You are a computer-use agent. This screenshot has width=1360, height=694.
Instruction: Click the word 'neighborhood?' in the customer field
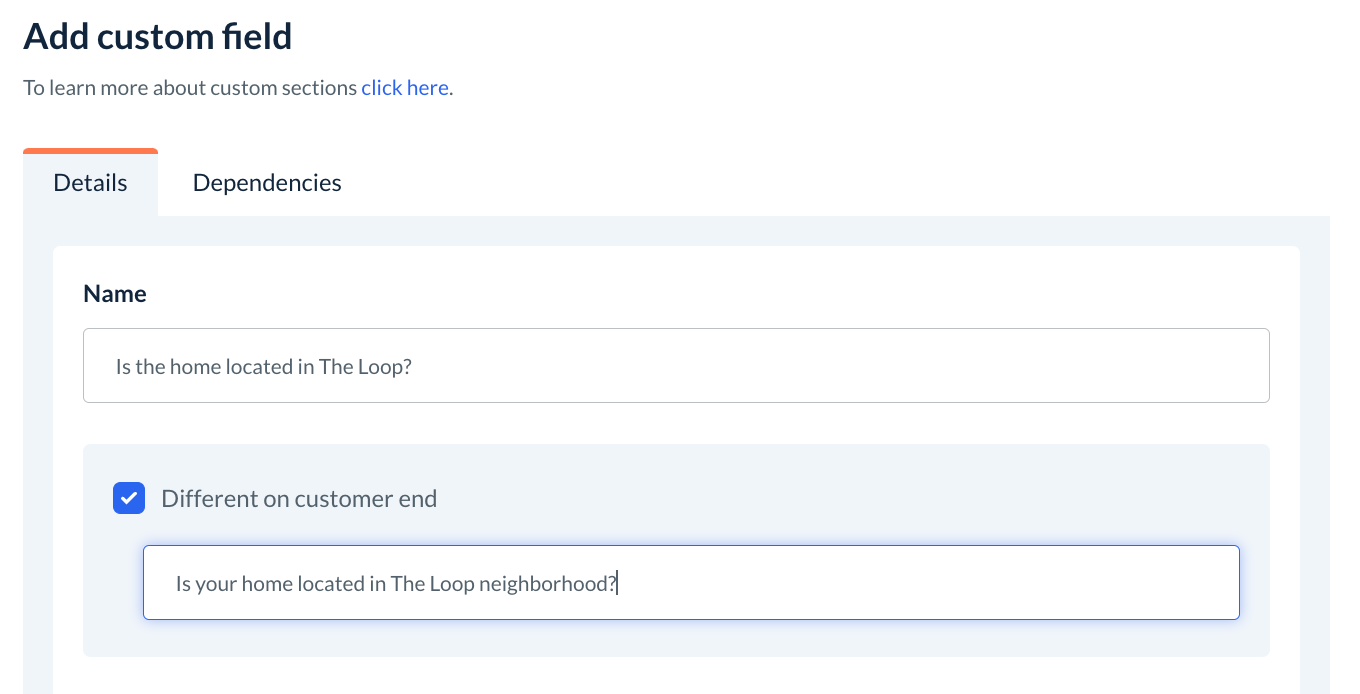pyautogui.click(x=547, y=583)
